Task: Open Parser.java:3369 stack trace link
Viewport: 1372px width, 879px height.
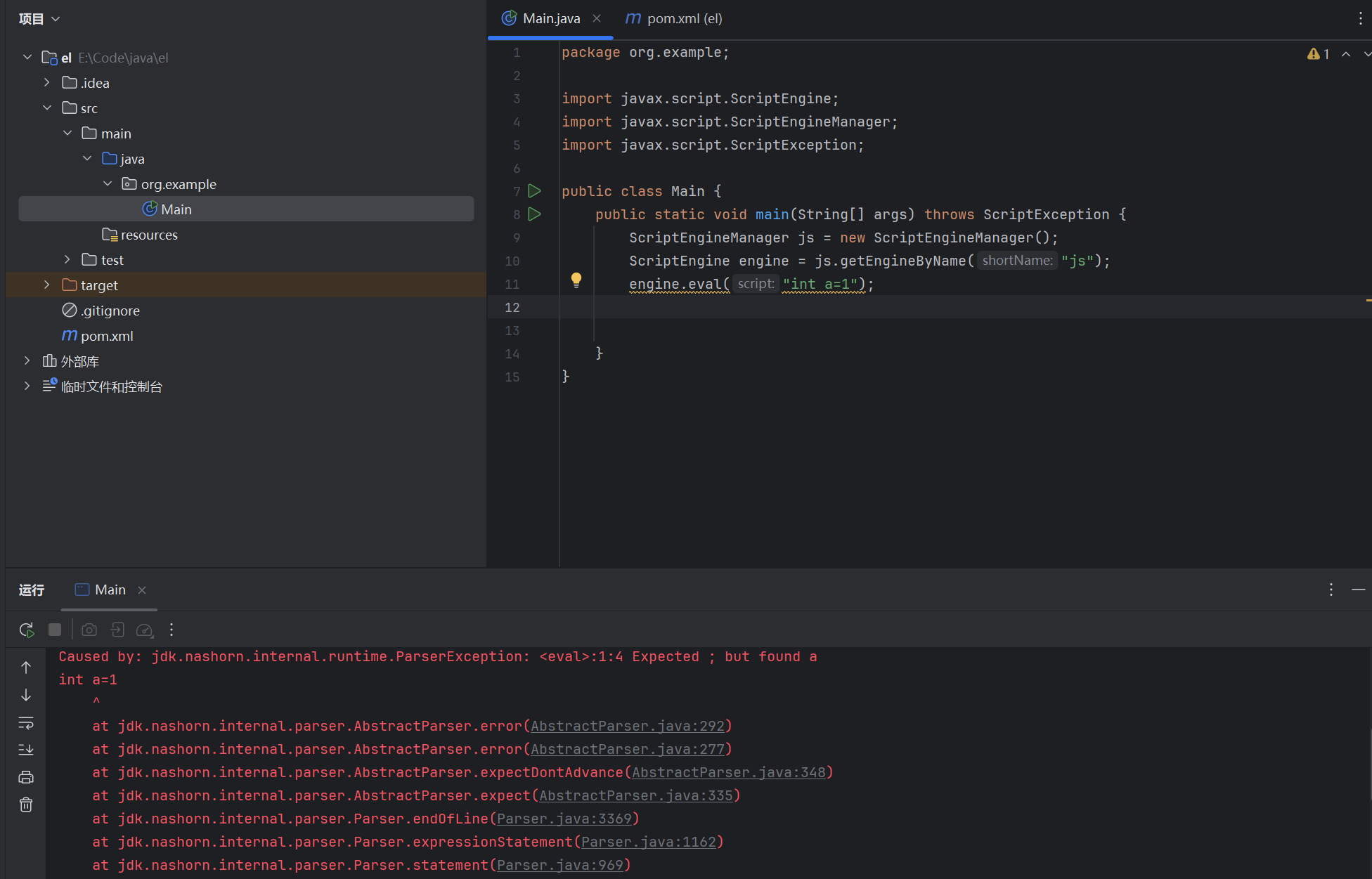Action: (x=564, y=819)
